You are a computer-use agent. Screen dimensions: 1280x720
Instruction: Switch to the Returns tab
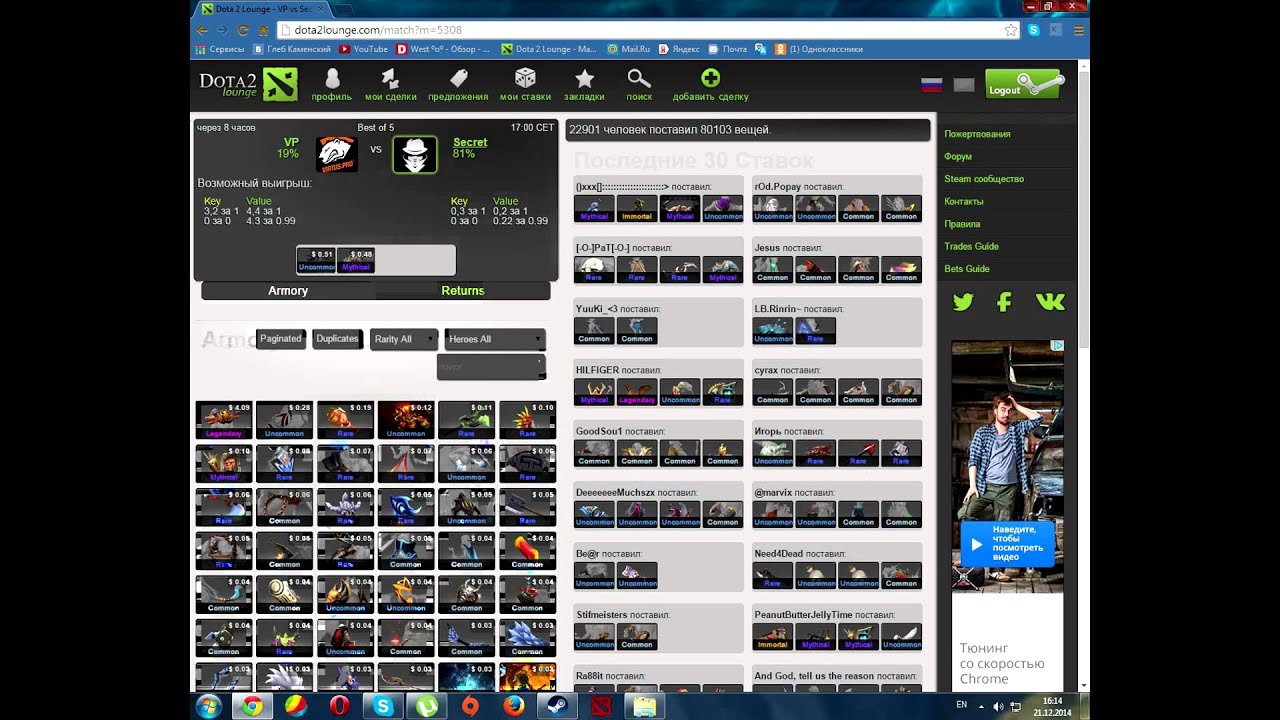[x=463, y=291]
